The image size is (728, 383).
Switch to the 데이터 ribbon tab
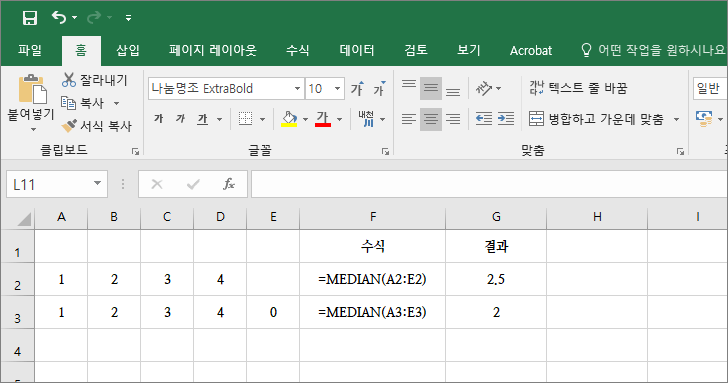click(x=357, y=50)
